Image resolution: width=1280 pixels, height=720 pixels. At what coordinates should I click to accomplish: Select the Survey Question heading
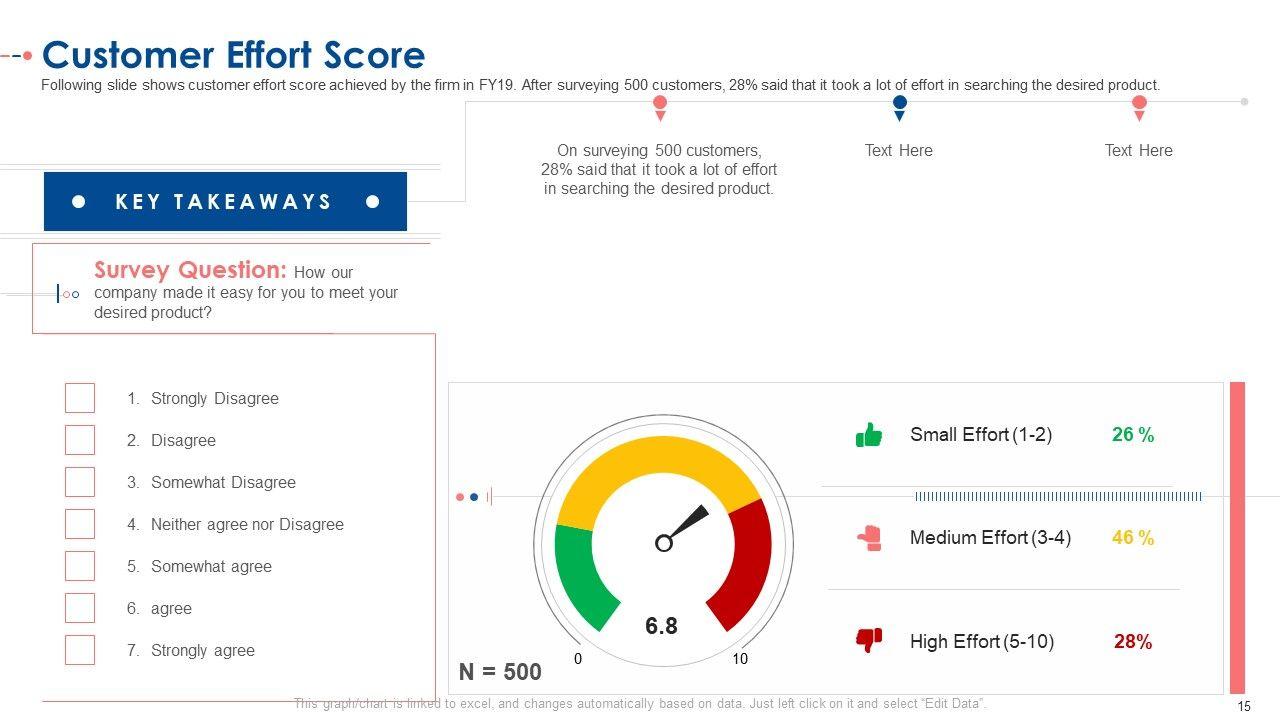coord(190,270)
